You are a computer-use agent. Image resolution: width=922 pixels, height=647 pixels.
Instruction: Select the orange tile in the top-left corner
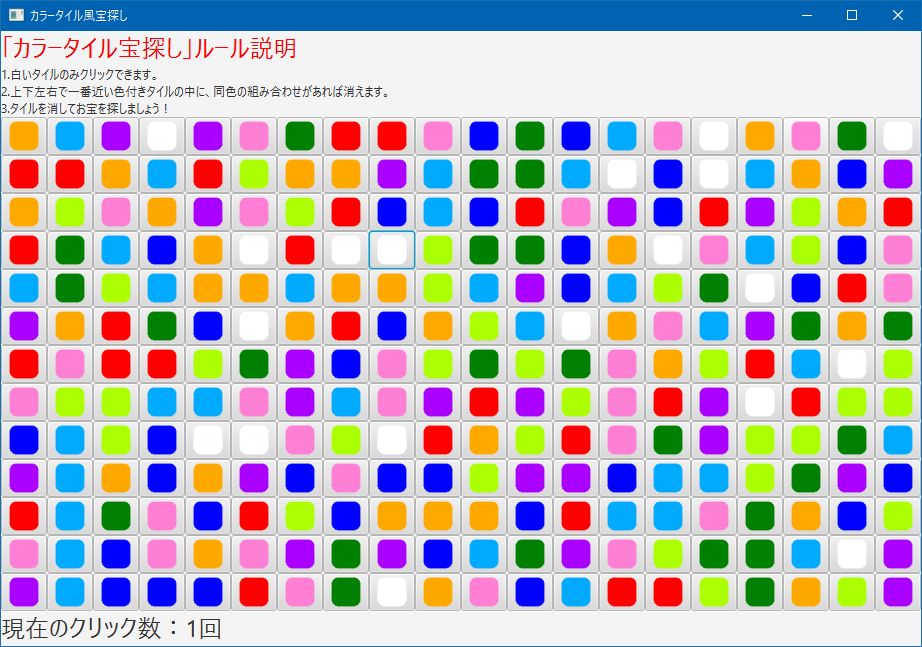tap(24, 135)
